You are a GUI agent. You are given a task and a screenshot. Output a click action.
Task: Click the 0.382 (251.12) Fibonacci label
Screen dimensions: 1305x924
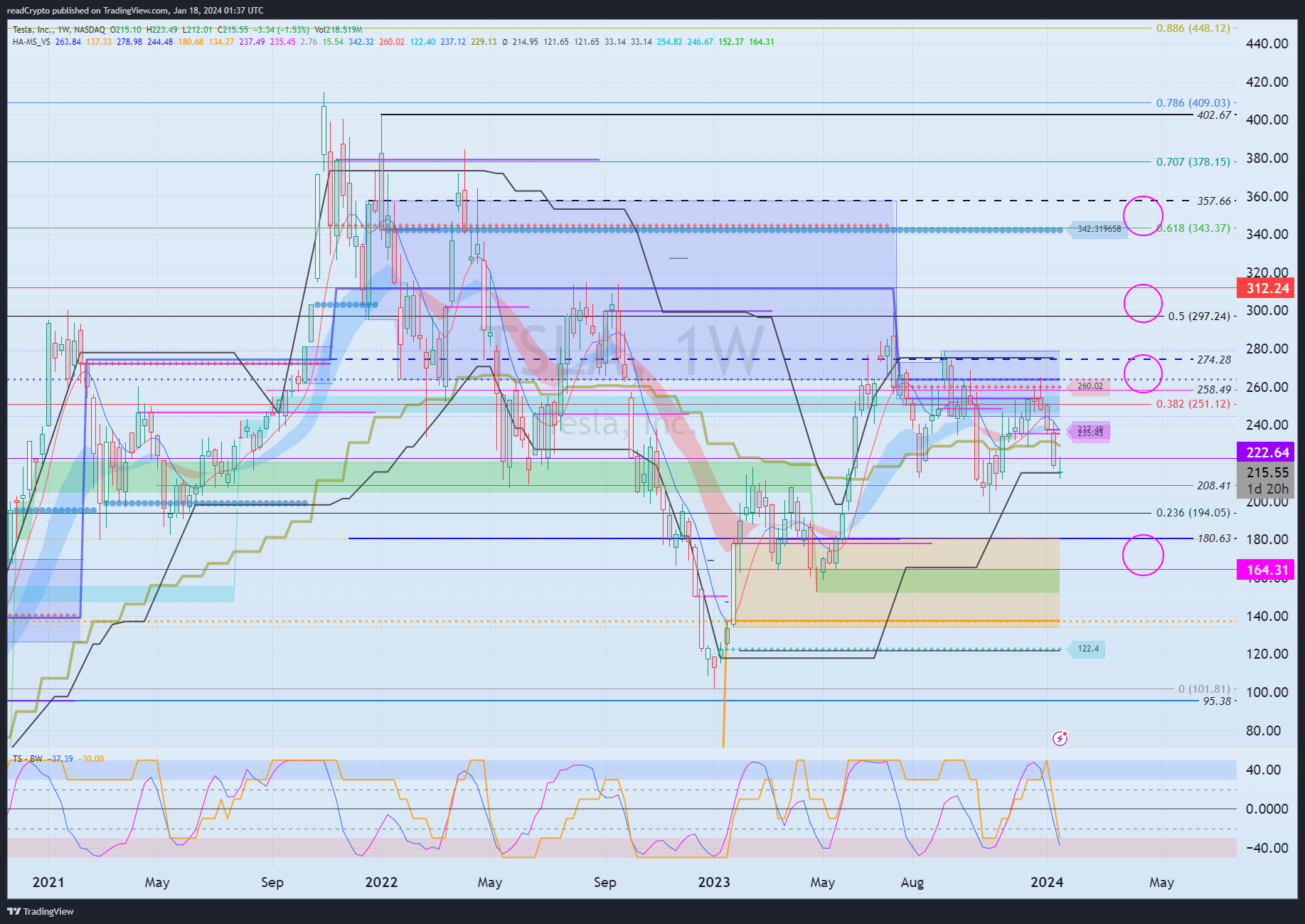pos(1193,404)
